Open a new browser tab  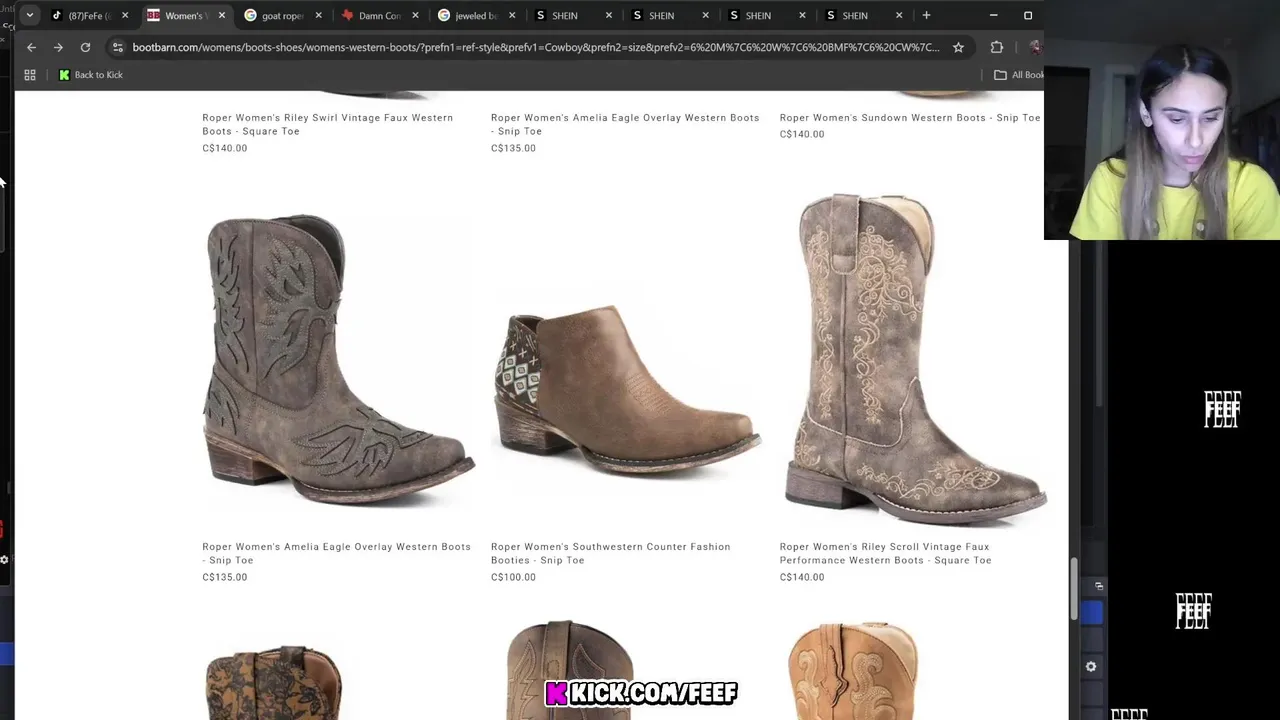(x=926, y=15)
